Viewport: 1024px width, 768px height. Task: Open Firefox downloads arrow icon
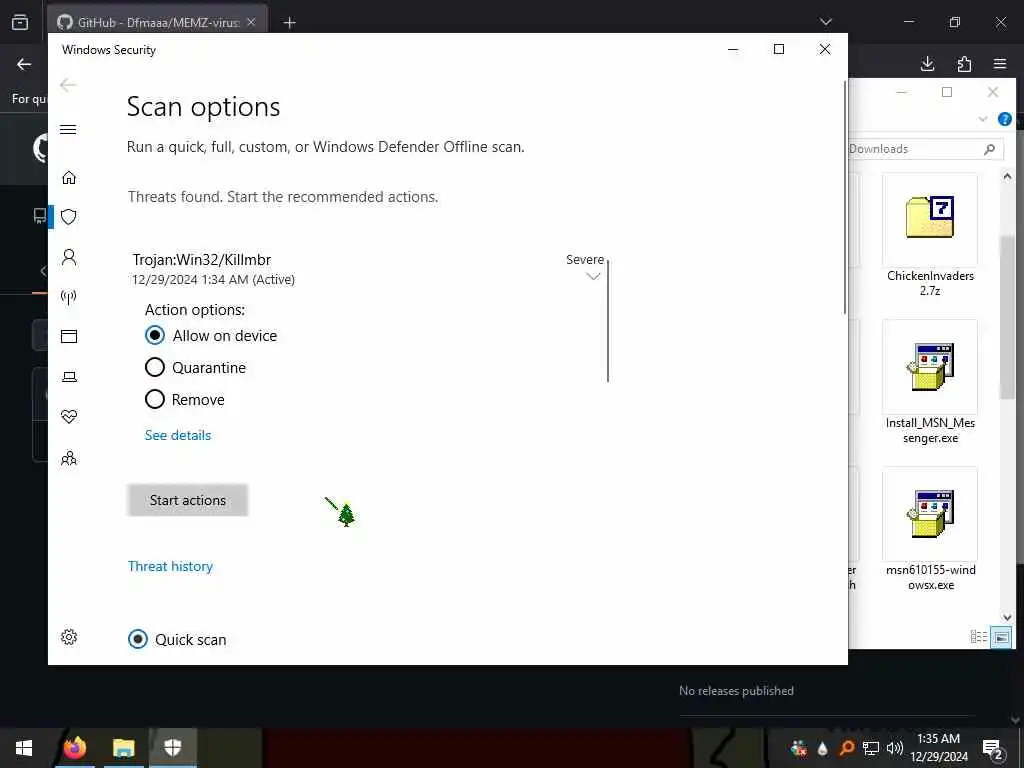click(x=927, y=63)
